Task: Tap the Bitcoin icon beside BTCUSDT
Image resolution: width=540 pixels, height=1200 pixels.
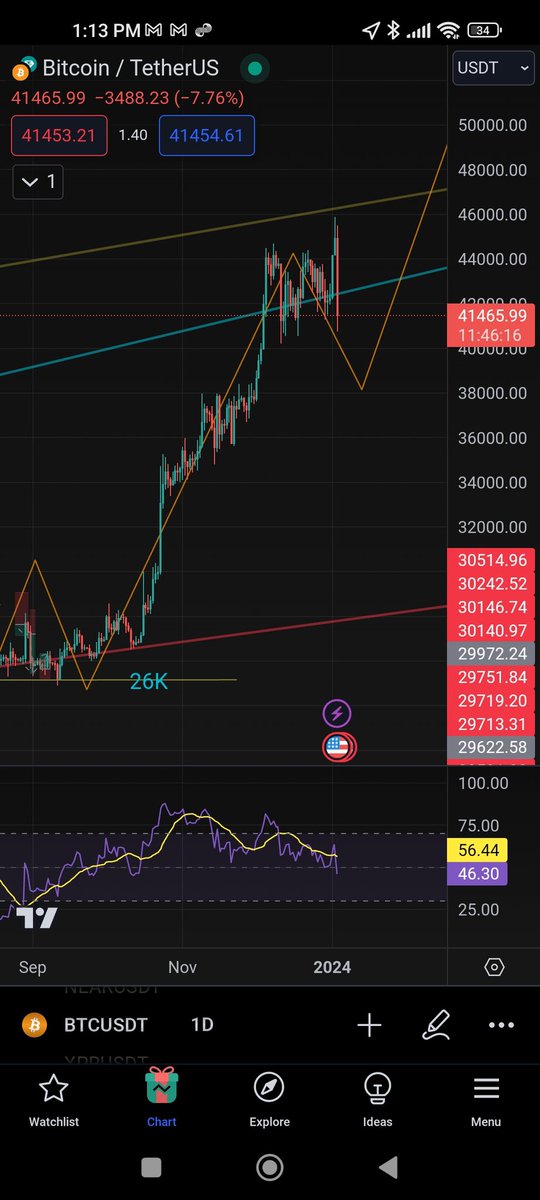Action: tap(35, 1025)
